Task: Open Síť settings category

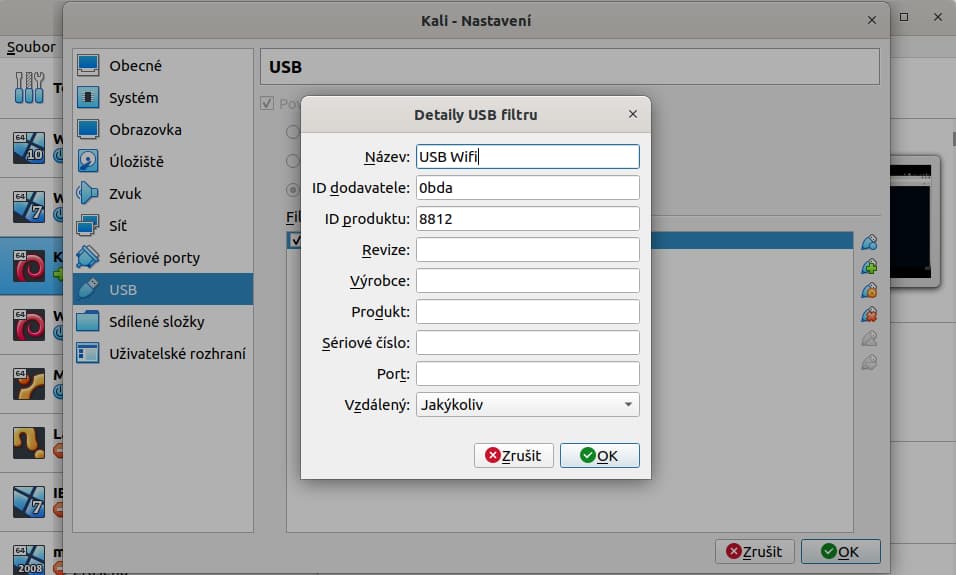Action: click(x=163, y=226)
